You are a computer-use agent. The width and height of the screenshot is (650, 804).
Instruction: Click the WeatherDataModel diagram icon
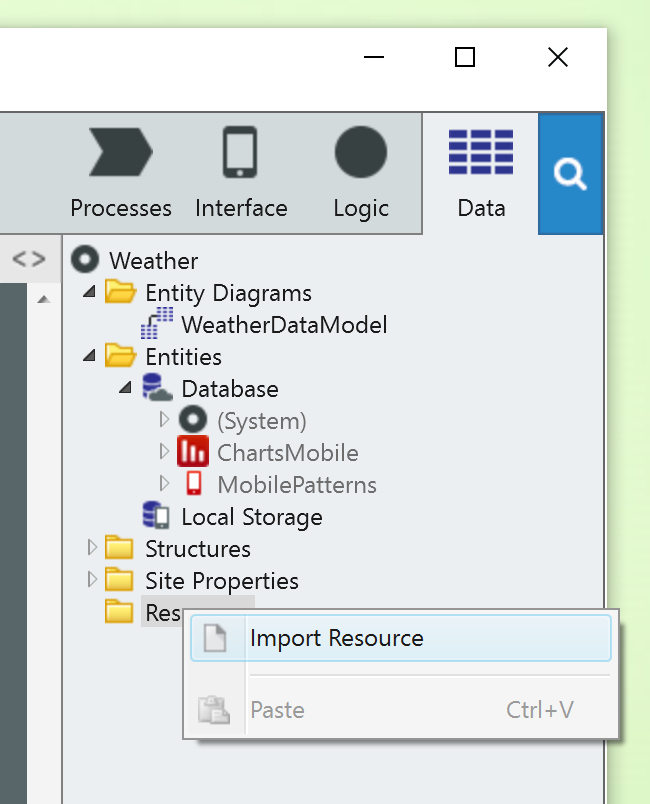[157, 324]
